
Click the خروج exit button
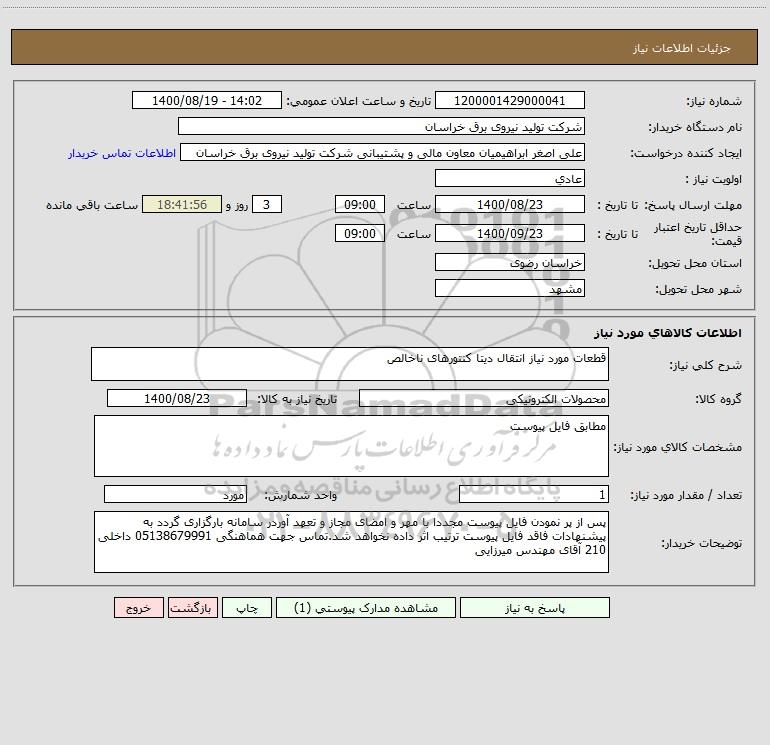click(x=138, y=607)
